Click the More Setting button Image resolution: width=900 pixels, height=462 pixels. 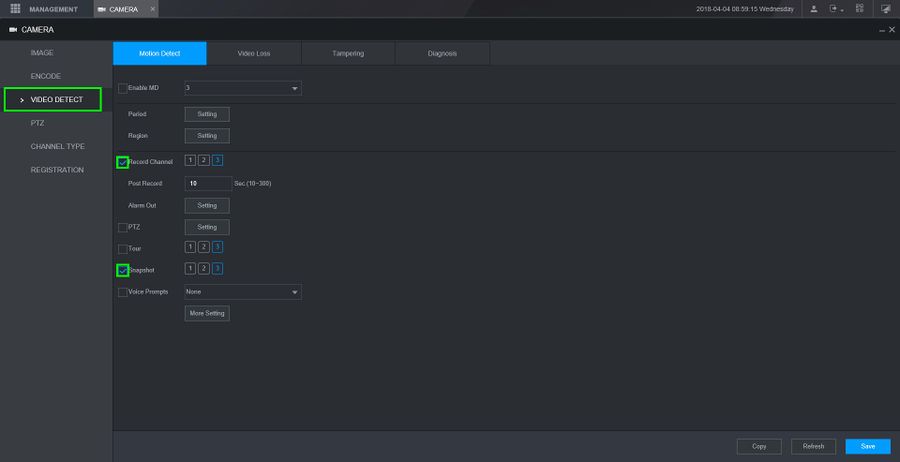207,313
